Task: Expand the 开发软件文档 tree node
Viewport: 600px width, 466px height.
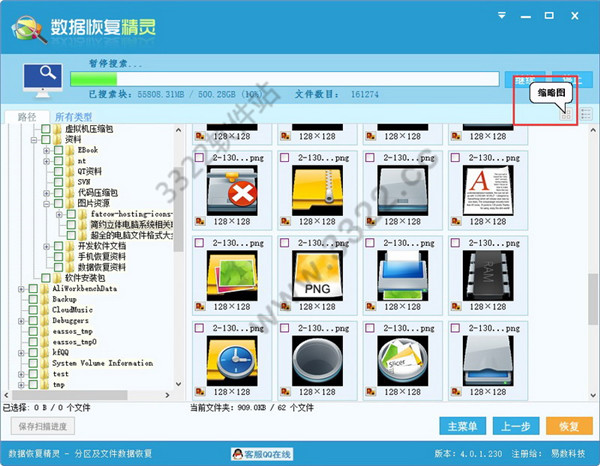Action: pyautogui.click(x=46, y=246)
